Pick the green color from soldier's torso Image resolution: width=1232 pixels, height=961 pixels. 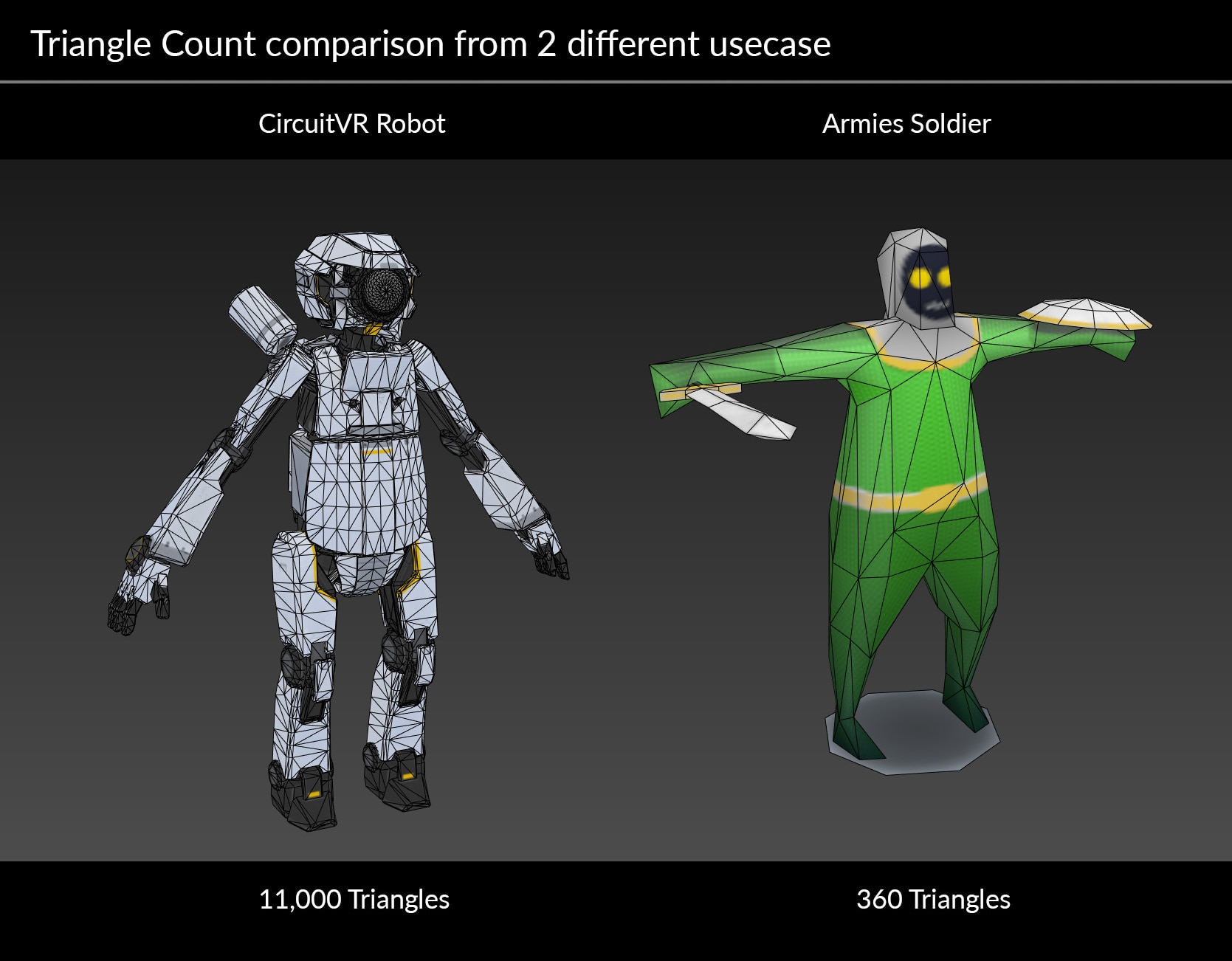(x=911, y=428)
